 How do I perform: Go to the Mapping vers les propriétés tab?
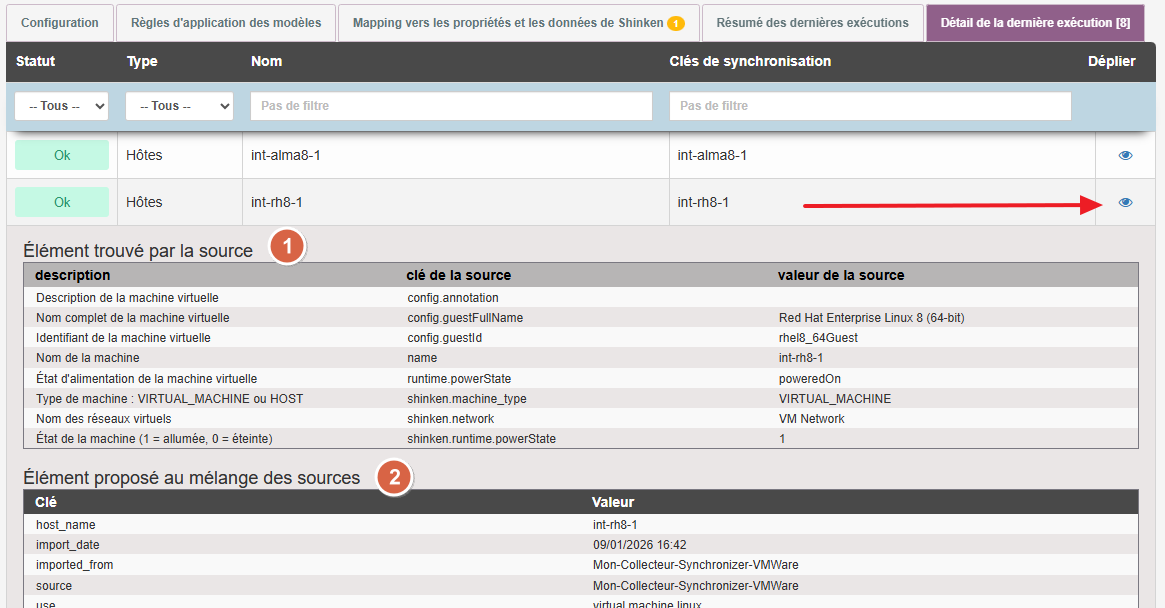tap(508, 22)
